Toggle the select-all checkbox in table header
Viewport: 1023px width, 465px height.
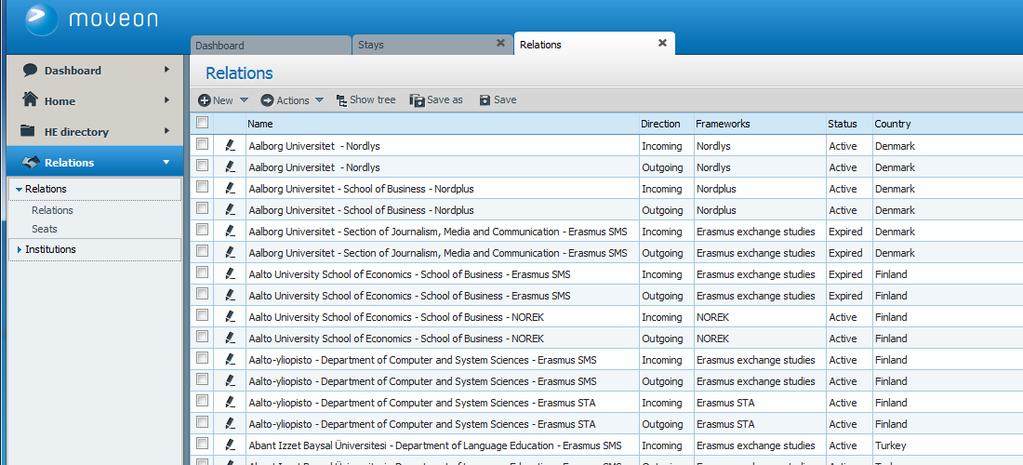[202, 122]
